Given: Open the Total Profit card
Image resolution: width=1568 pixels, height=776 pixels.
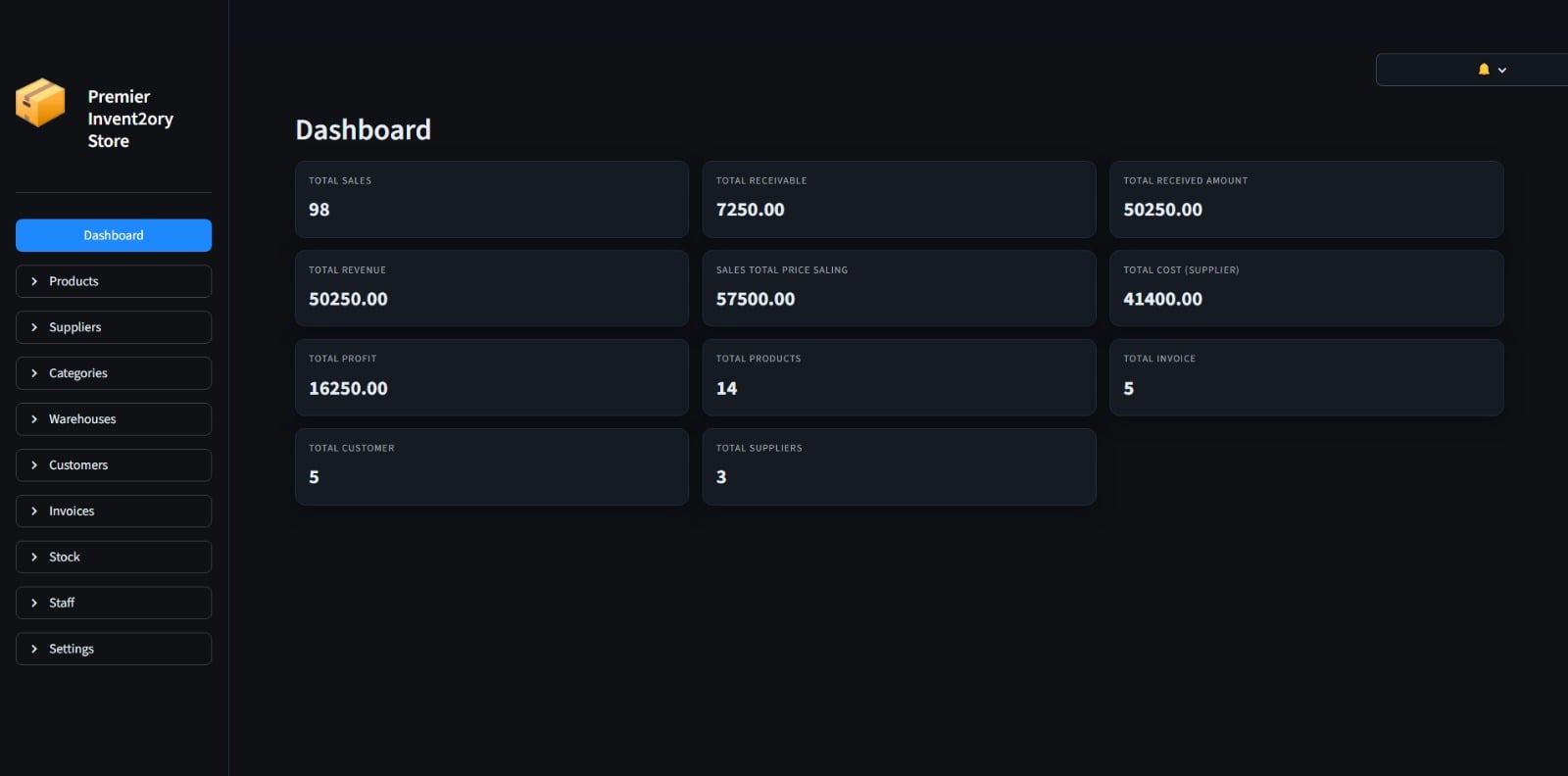Looking at the screenshot, I should click(491, 377).
